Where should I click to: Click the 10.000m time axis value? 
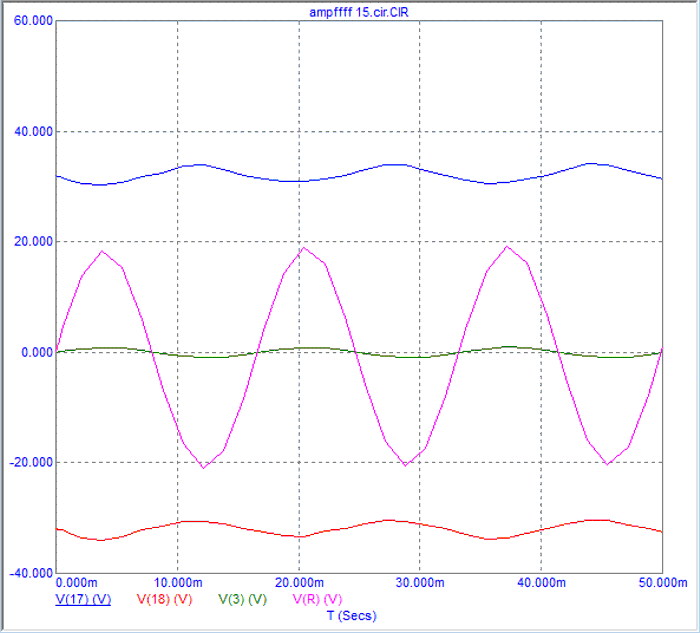(x=178, y=583)
